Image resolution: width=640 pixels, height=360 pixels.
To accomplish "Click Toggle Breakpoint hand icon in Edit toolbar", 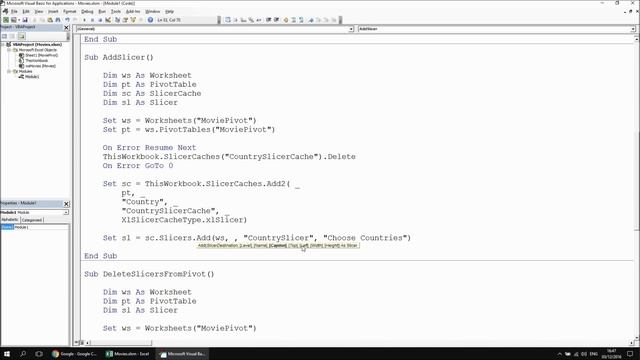I will click(286, 20).
